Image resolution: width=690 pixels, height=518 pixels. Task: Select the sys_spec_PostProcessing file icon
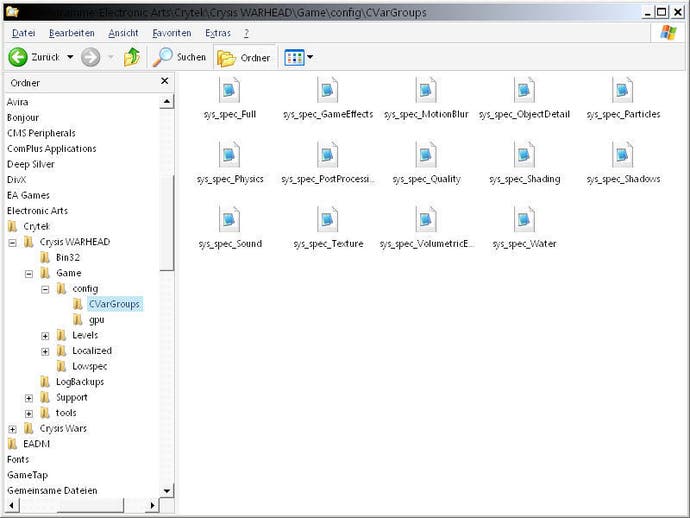tap(327, 154)
